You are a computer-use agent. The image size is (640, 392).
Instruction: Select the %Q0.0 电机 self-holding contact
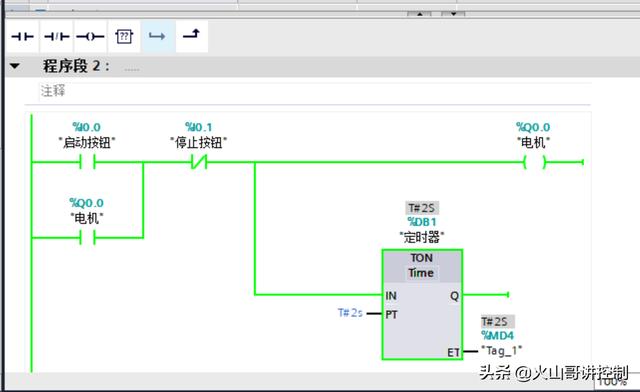tap(87, 237)
